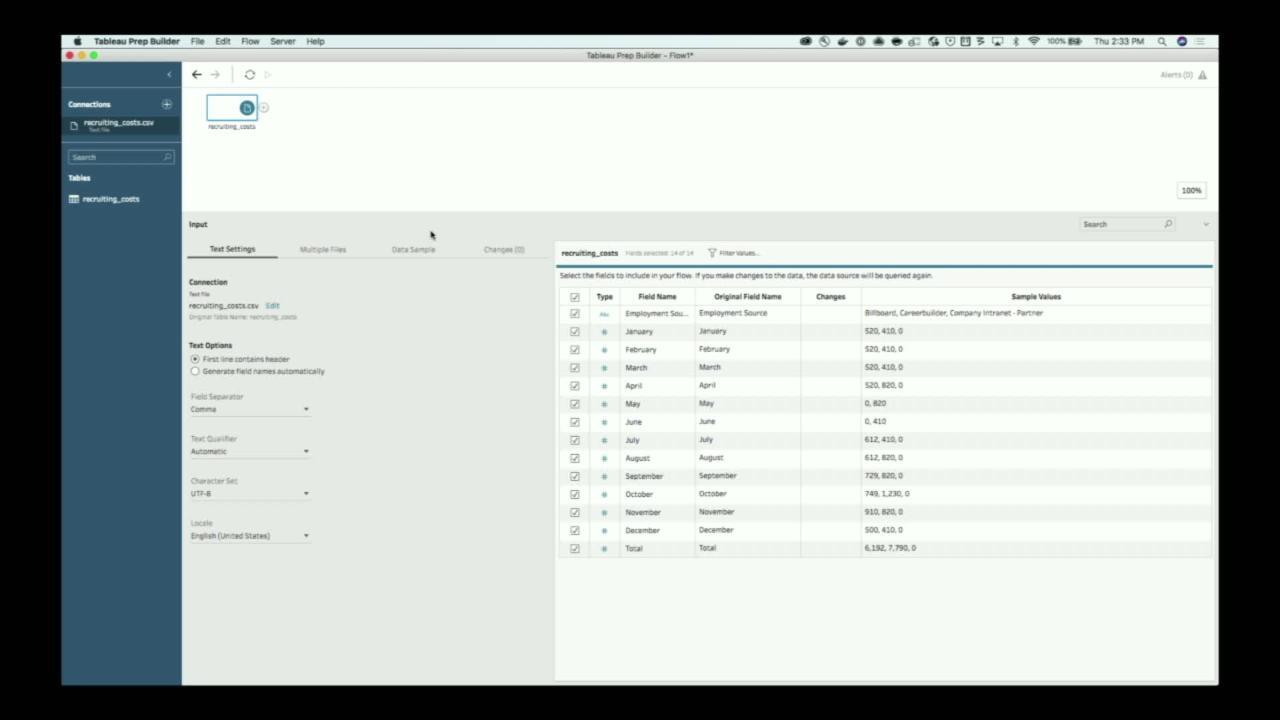The height and width of the screenshot is (720, 1280).
Task: Click the recruiting_costs table grid icon
Action: [74, 199]
